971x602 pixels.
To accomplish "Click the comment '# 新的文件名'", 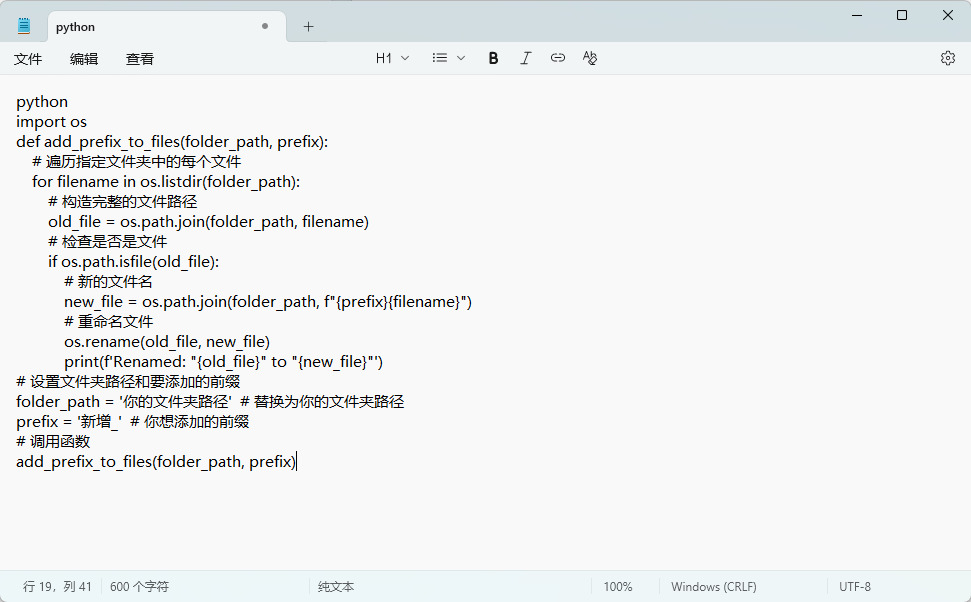I will [108, 282].
